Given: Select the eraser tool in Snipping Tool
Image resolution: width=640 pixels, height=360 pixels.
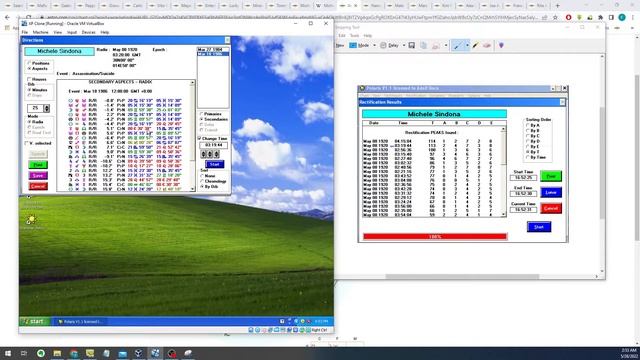Looking at the screenshot, I should (x=487, y=46).
